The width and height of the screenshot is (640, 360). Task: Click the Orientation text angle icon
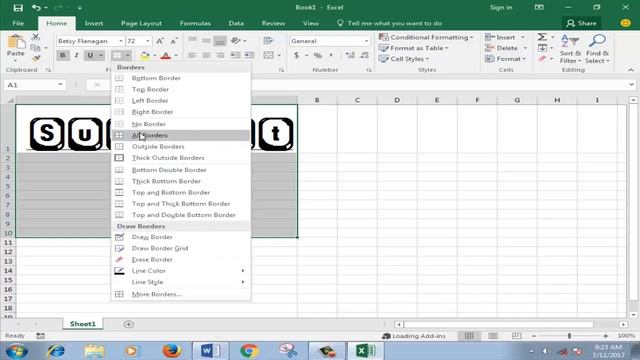(236, 40)
